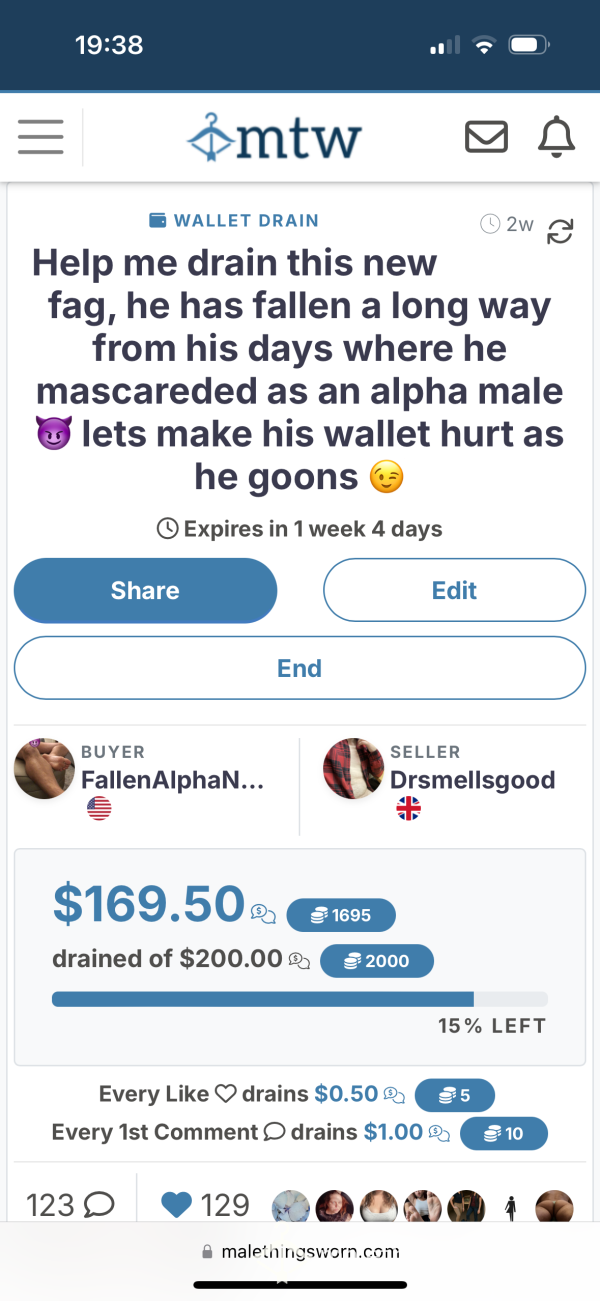Click the currency convert icon next to $169.50
The width and height of the screenshot is (600, 1301).
(x=264, y=912)
